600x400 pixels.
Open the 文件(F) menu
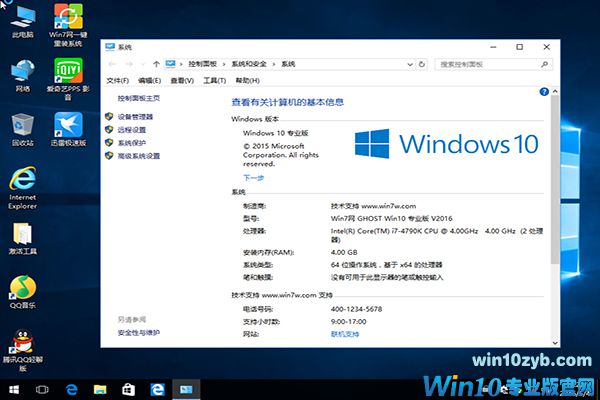[x=117, y=80]
